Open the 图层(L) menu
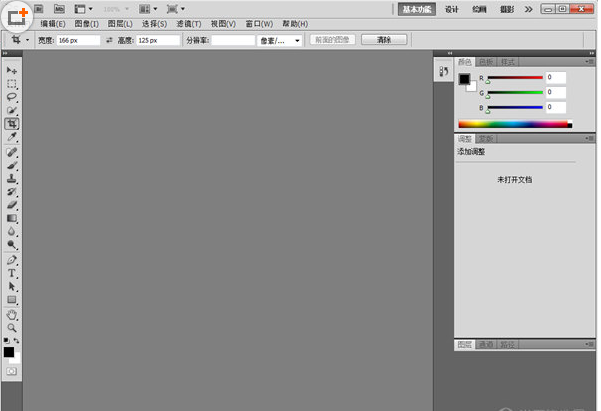601x411 pixels. [x=120, y=24]
